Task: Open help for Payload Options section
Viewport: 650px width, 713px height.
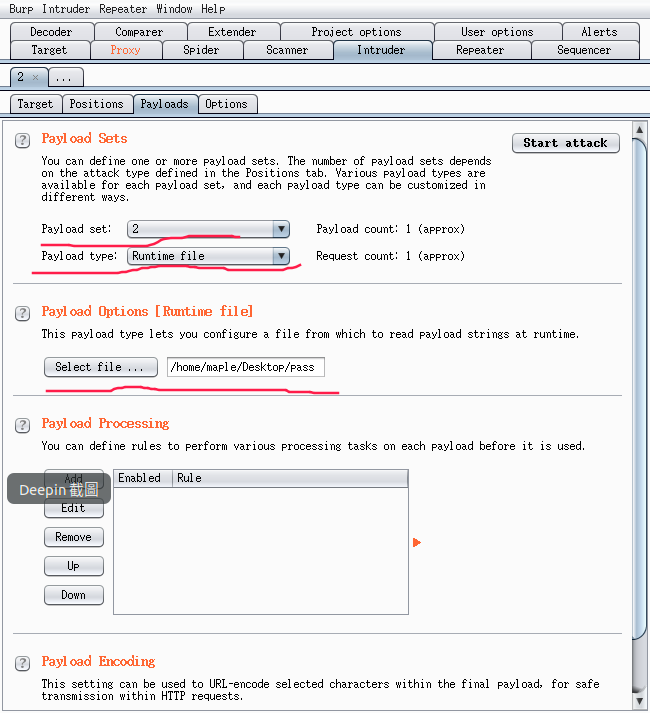Action: click(x=22, y=313)
